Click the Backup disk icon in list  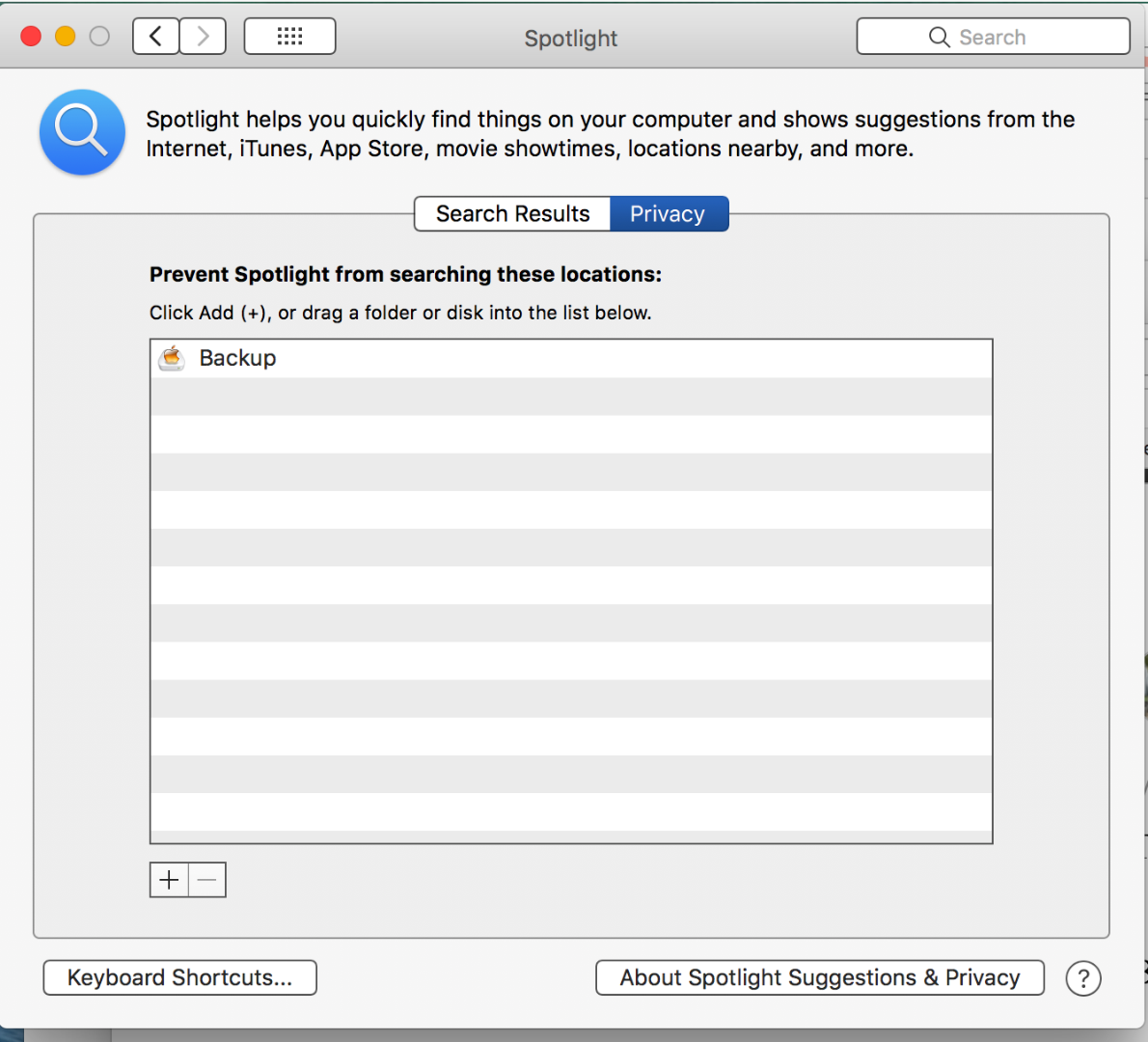tap(172, 358)
